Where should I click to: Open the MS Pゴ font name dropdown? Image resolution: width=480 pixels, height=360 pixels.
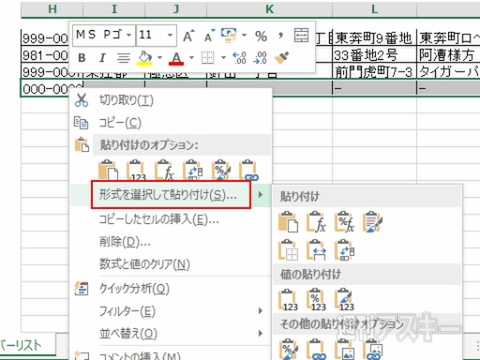pyautogui.click(x=129, y=35)
